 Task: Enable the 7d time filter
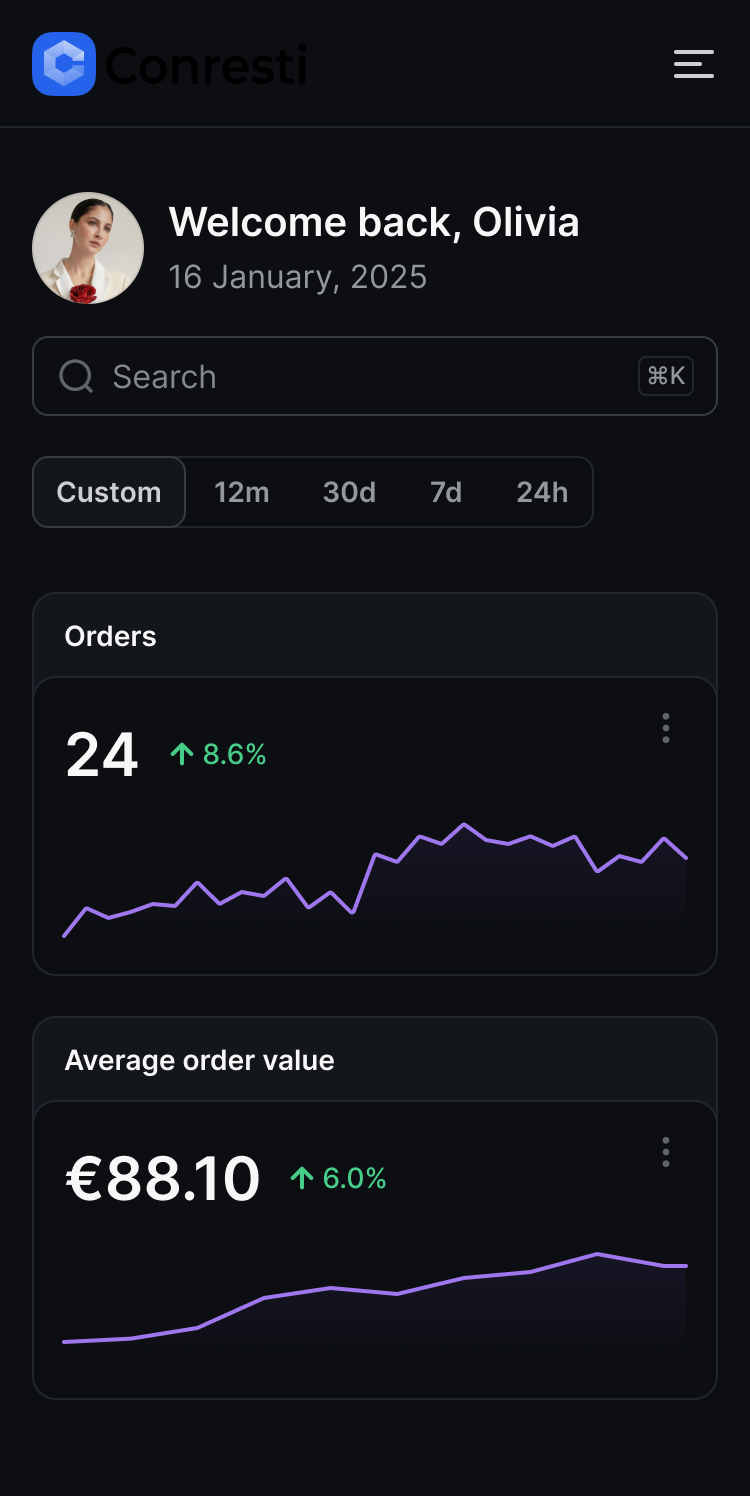[445, 492]
